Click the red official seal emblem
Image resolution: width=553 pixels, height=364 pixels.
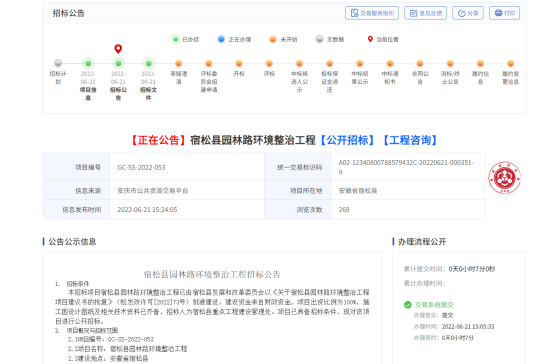[x=505, y=177]
